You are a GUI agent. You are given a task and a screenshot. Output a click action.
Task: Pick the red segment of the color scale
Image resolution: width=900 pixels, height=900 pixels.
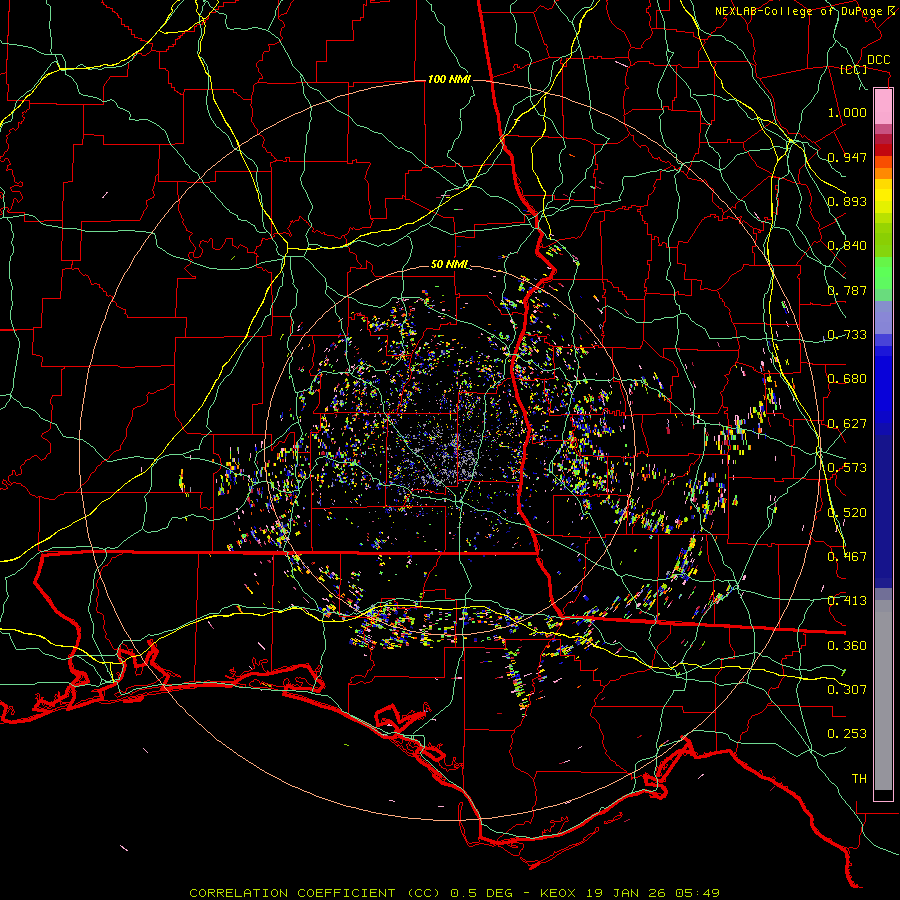[x=883, y=149]
